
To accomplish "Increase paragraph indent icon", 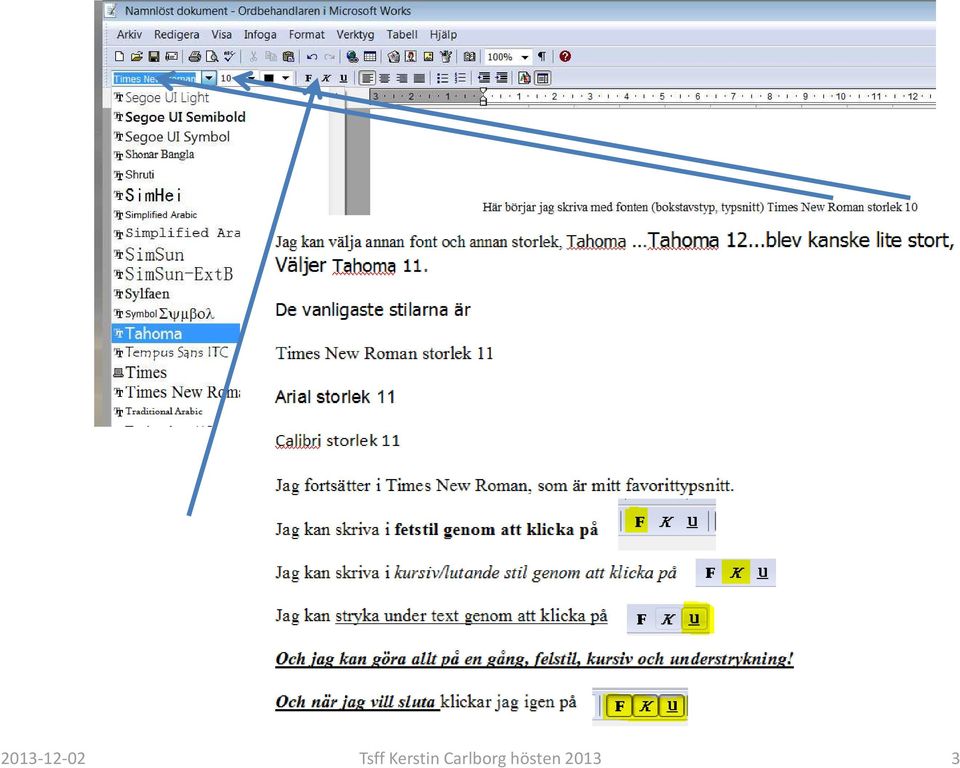I will point(501,78).
